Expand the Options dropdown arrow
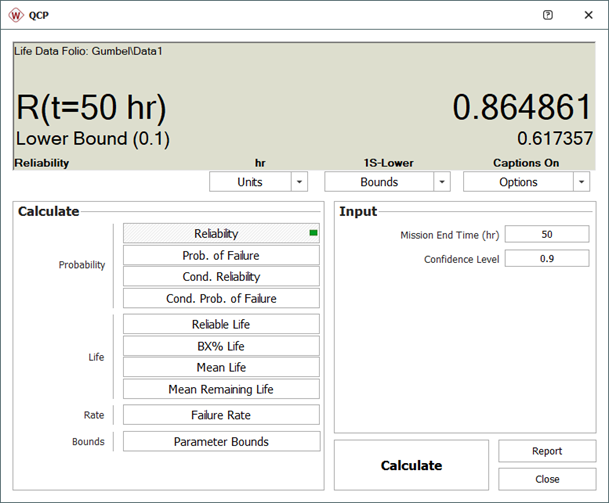The height and width of the screenshot is (503, 609). pyautogui.click(x=581, y=182)
